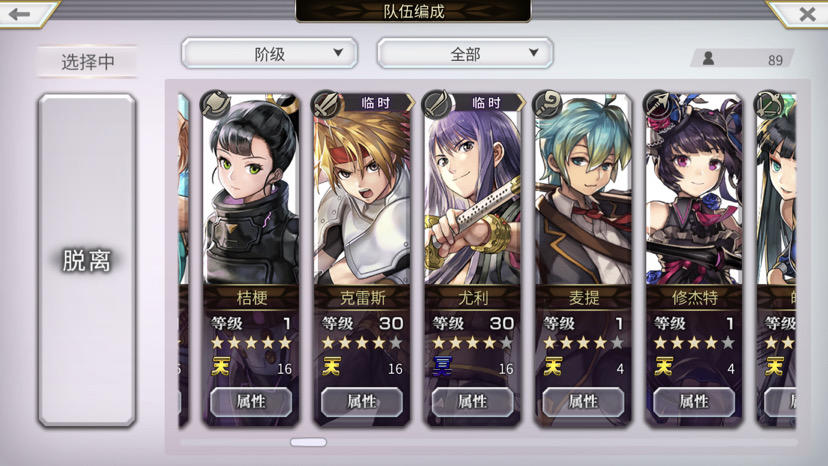Viewport: 828px width, 466px height.
Task: Close the 队伍编成 screen with X
Action: coord(806,14)
